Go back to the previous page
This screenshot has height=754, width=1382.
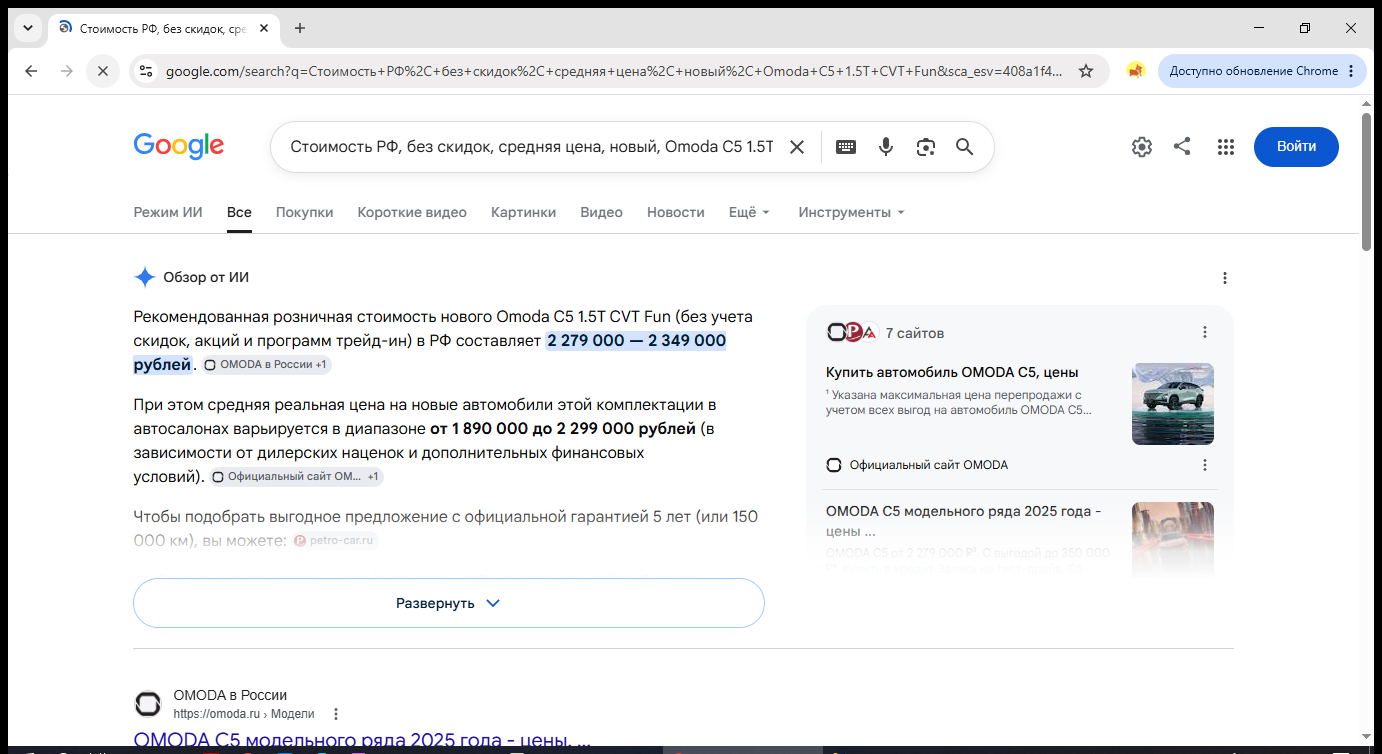coord(31,71)
